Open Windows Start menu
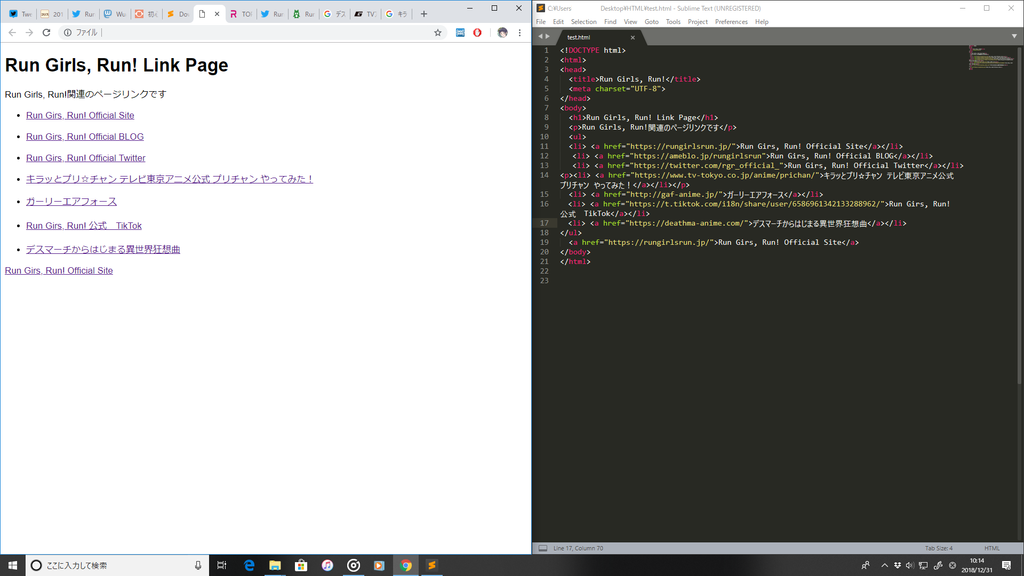 [12, 566]
